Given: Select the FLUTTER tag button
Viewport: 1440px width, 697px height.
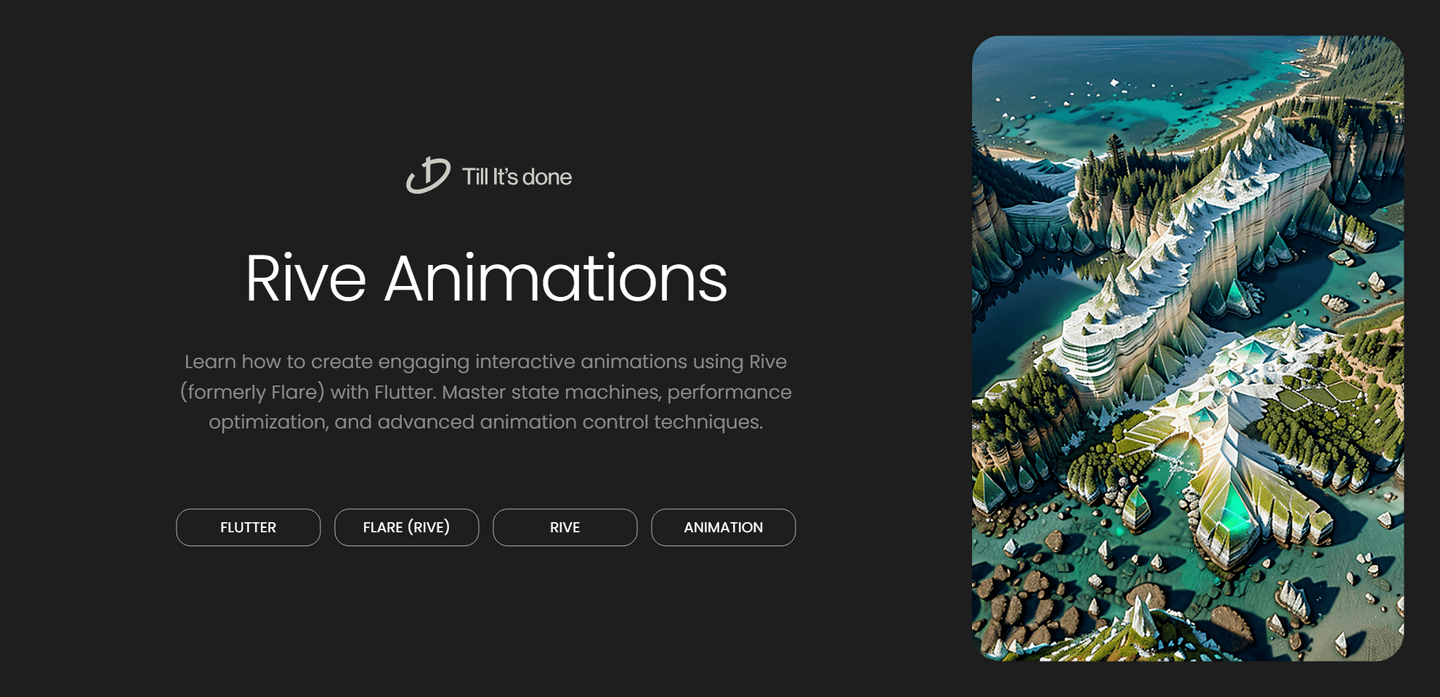Looking at the screenshot, I should click(248, 527).
